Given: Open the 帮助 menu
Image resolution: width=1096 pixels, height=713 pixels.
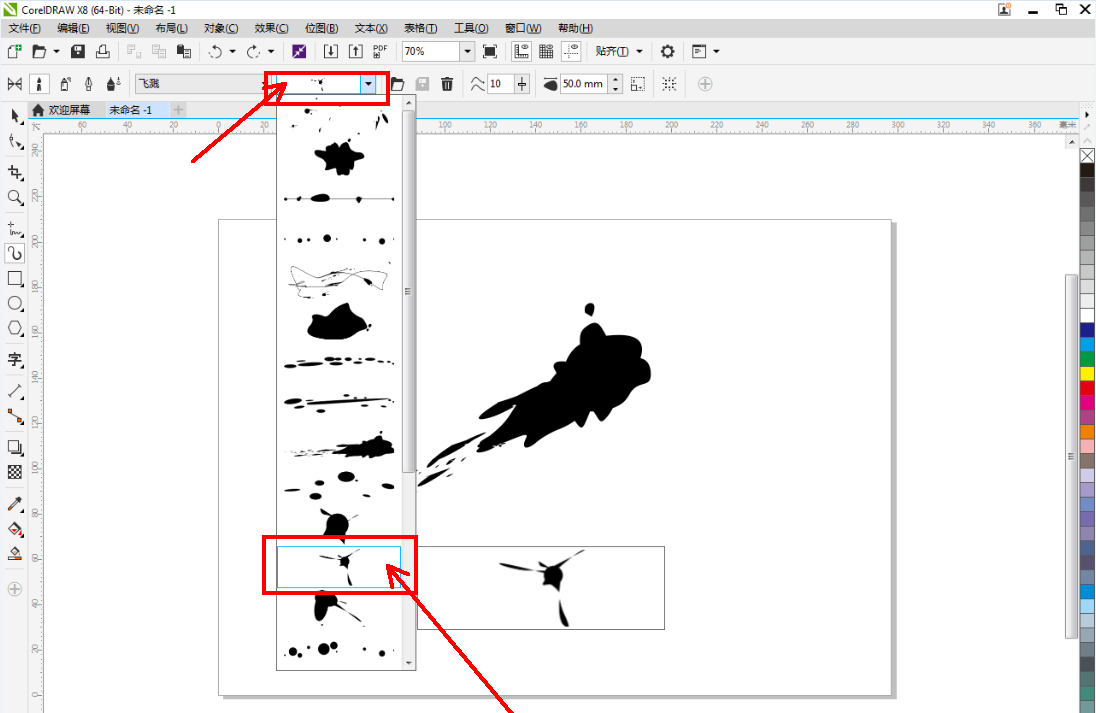Looking at the screenshot, I should tap(574, 28).
